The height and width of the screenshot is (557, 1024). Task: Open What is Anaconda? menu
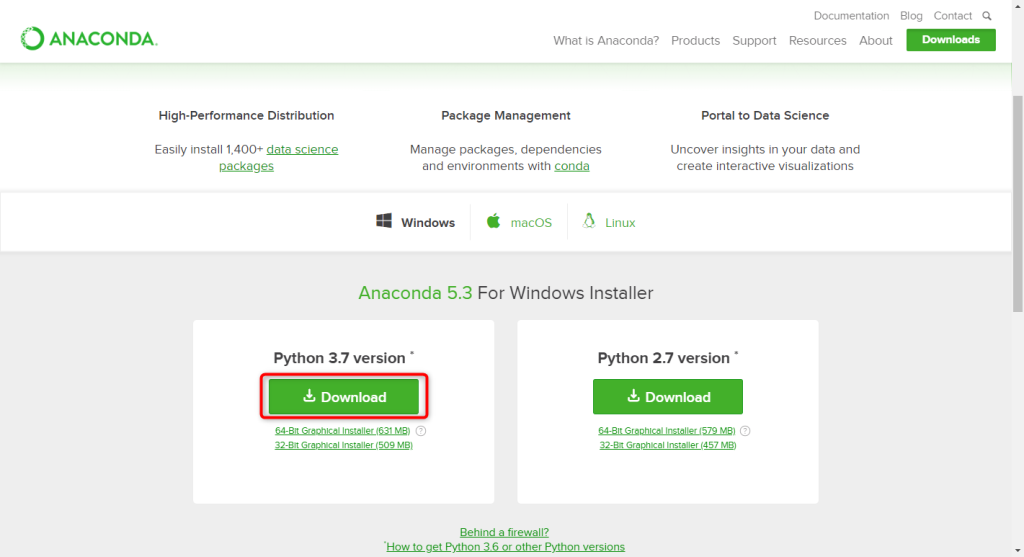[x=606, y=40]
